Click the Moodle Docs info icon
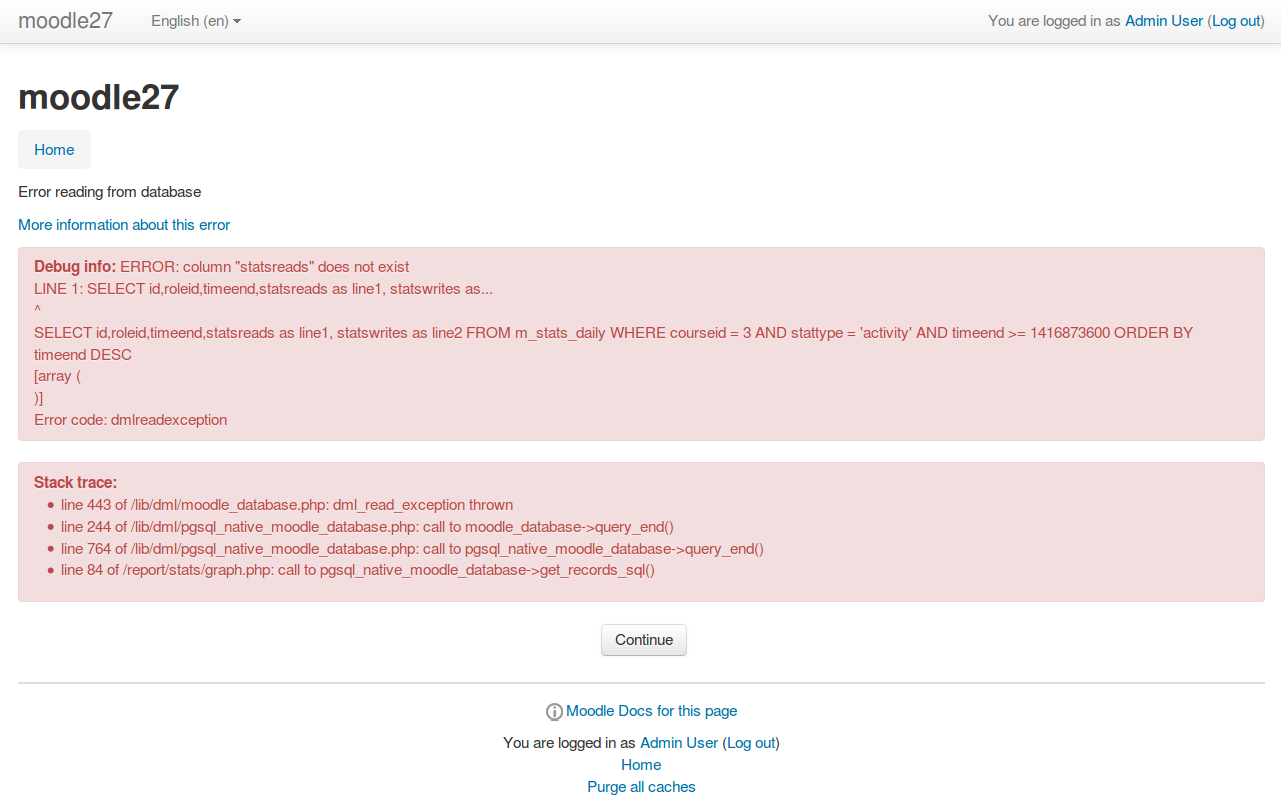Image resolution: width=1281 pixels, height=809 pixels. [554, 712]
